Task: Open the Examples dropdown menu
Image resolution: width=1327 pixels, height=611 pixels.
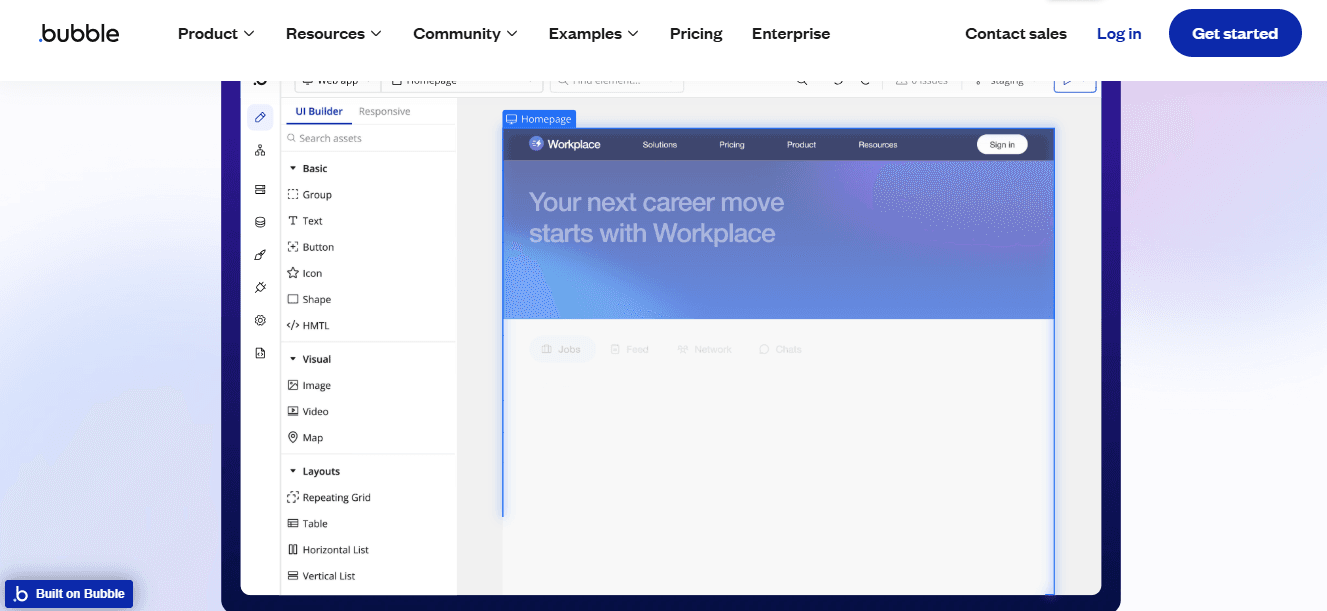Action: [593, 33]
